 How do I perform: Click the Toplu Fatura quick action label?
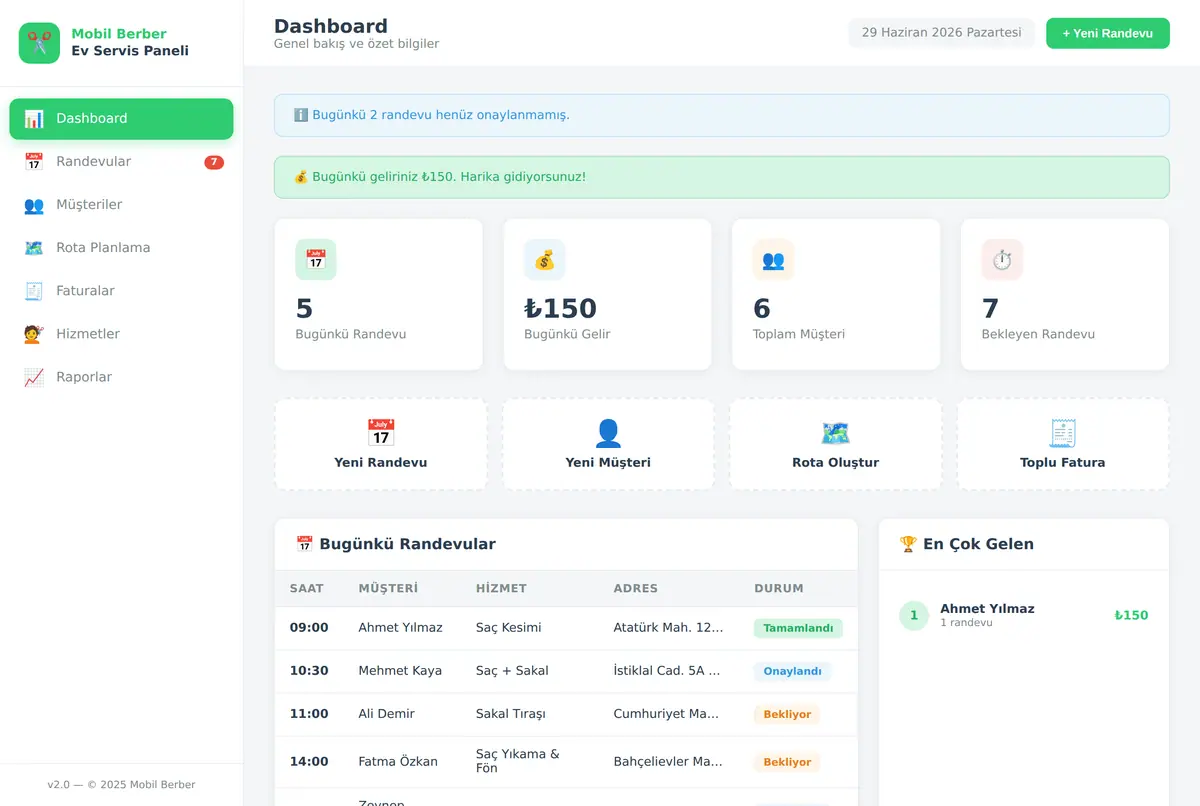tap(1063, 463)
